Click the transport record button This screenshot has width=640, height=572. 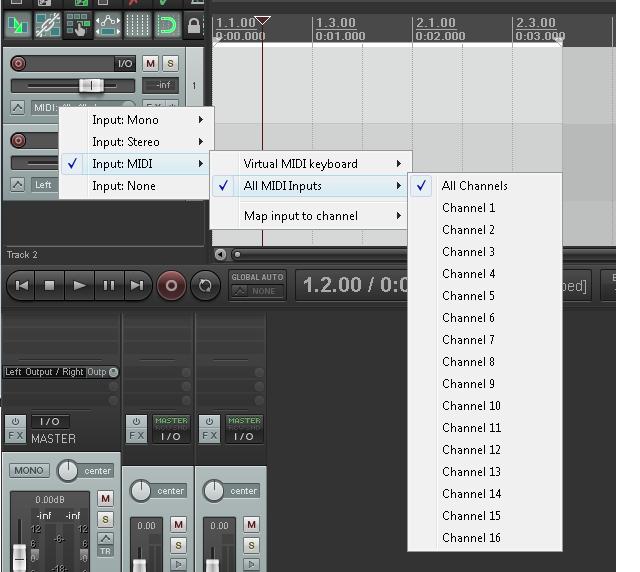[171, 285]
